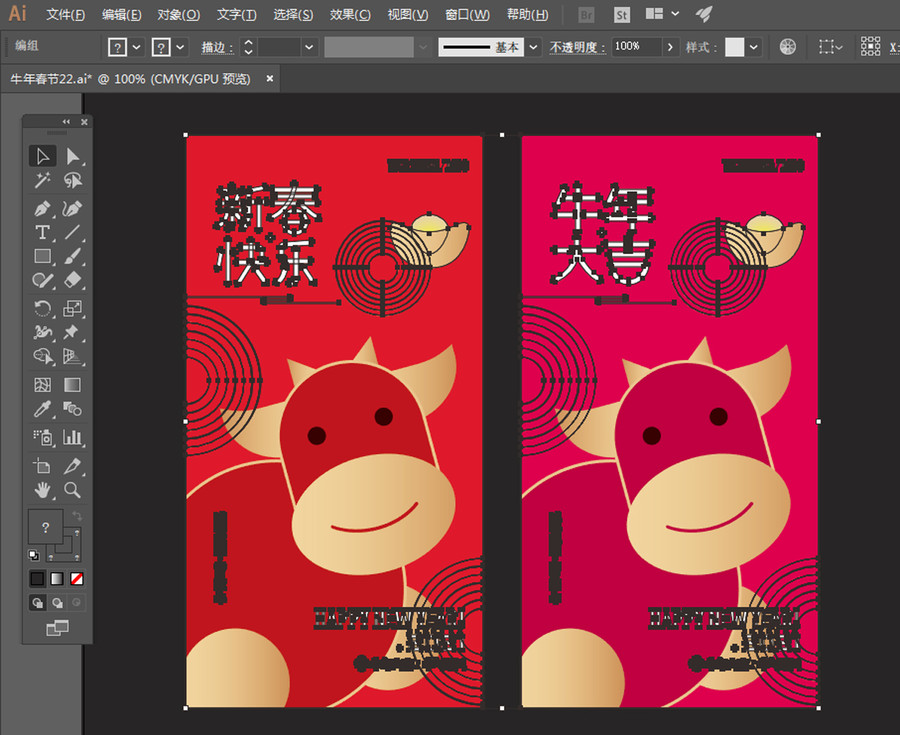Select the Puppet Warp pin tool
Image resolution: width=900 pixels, height=735 pixels.
(x=72, y=332)
